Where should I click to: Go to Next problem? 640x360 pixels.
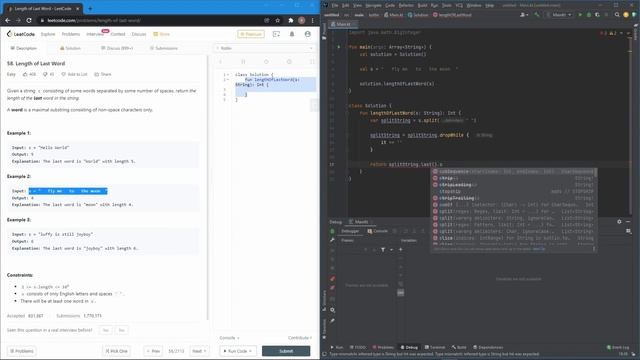199,351
